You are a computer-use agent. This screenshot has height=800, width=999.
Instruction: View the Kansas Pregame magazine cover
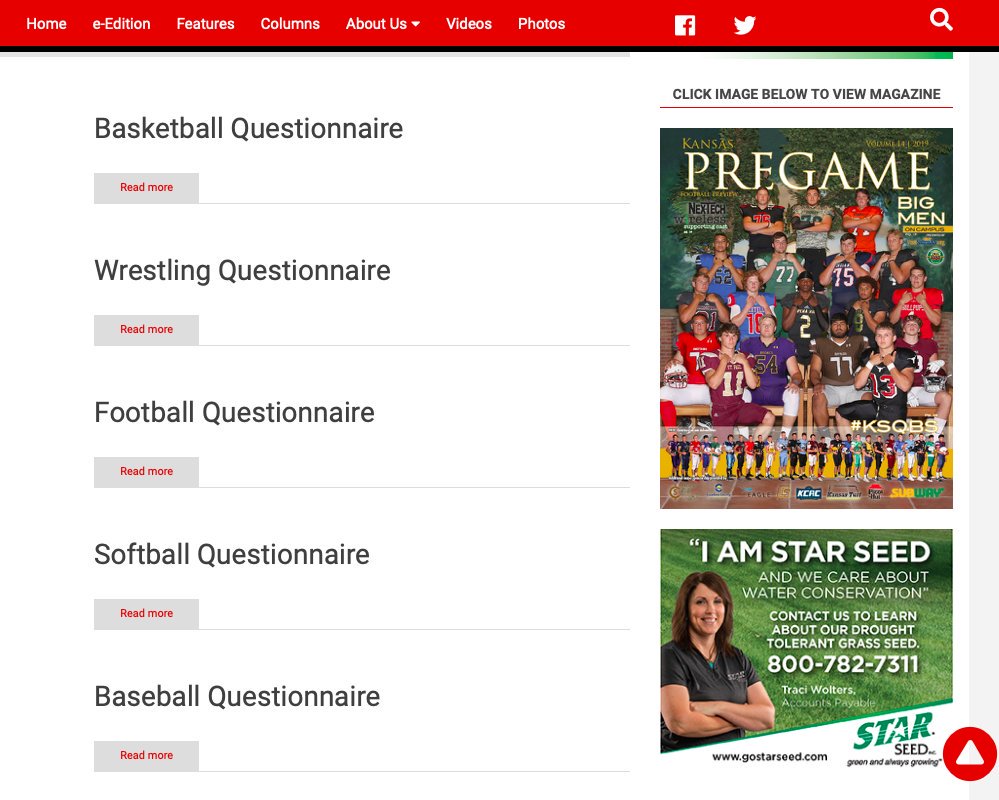tap(806, 318)
